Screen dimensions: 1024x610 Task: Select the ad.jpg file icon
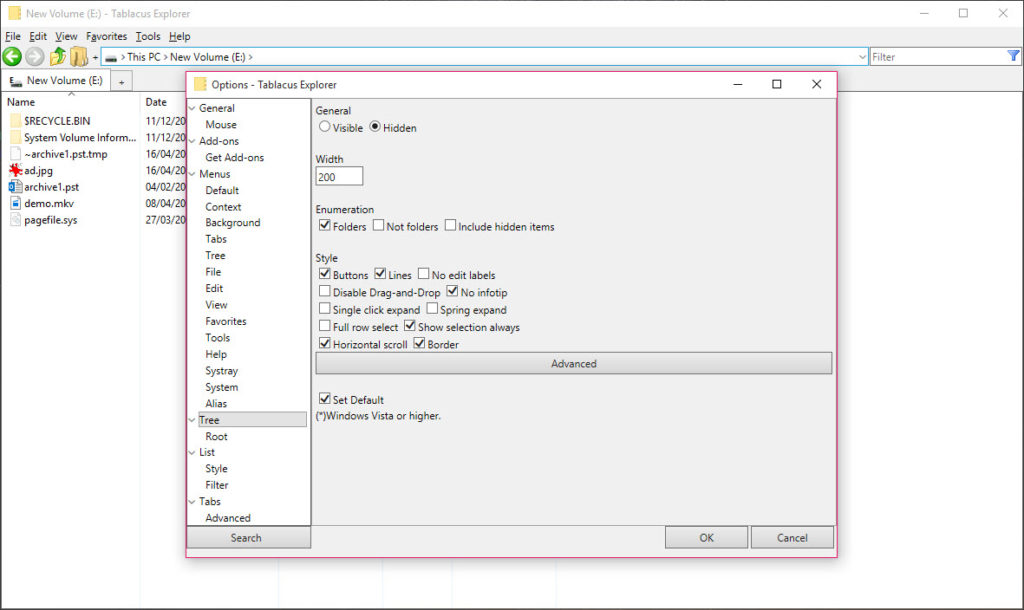coord(15,170)
